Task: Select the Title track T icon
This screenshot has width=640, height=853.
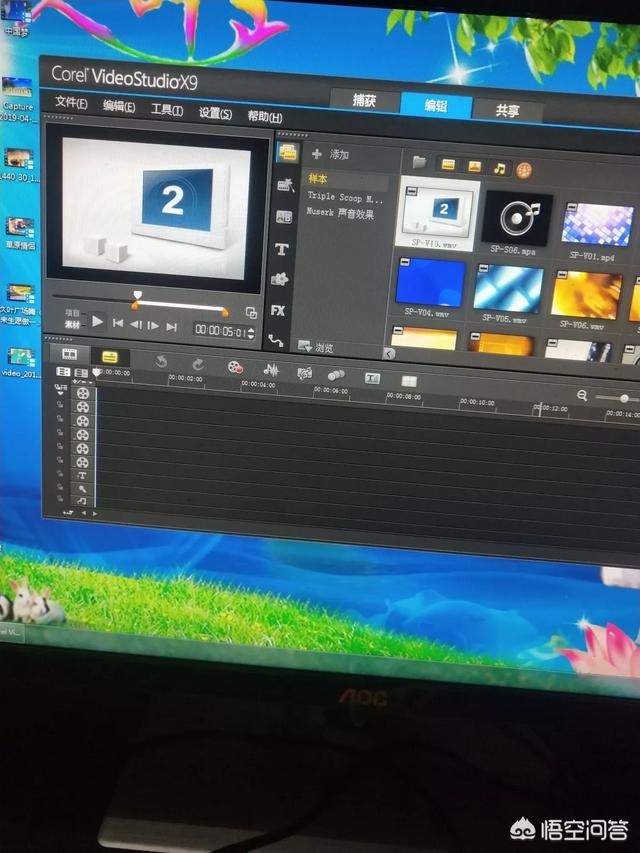Action: tap(82, 475)
